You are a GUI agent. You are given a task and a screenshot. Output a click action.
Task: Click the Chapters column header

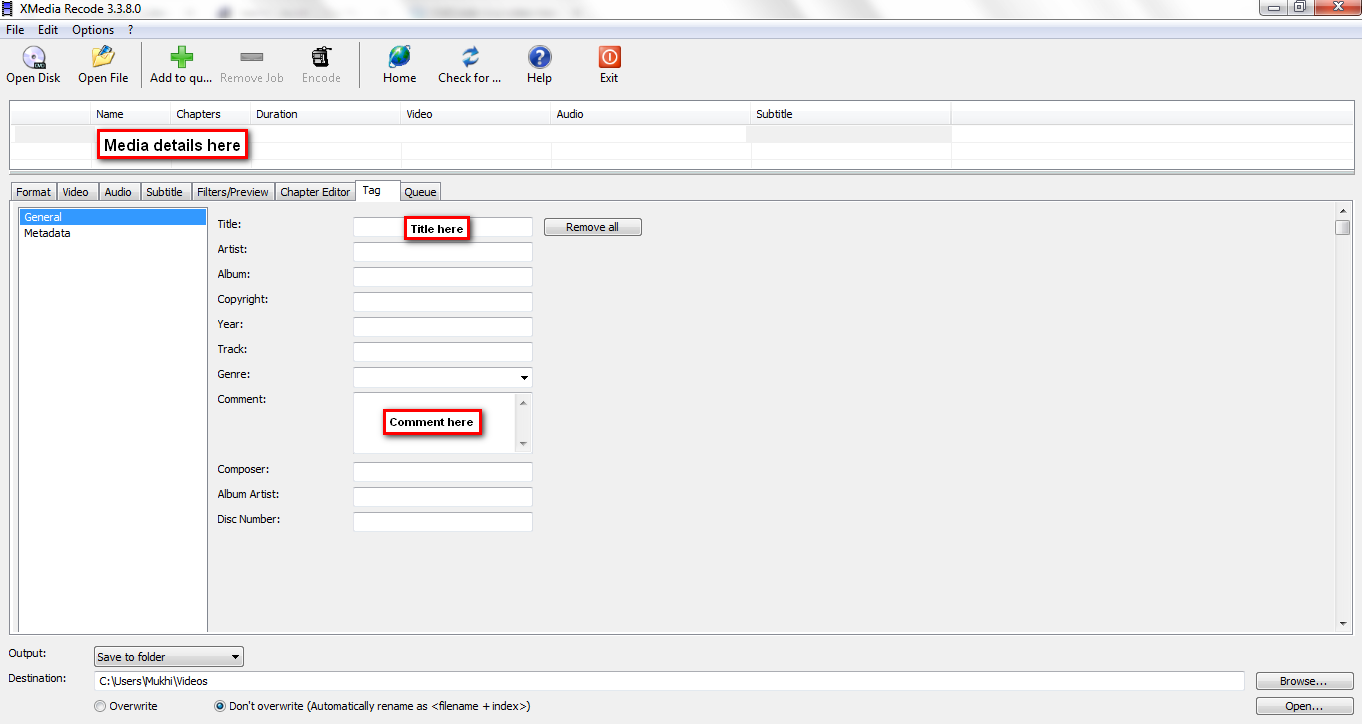[211, 114]
